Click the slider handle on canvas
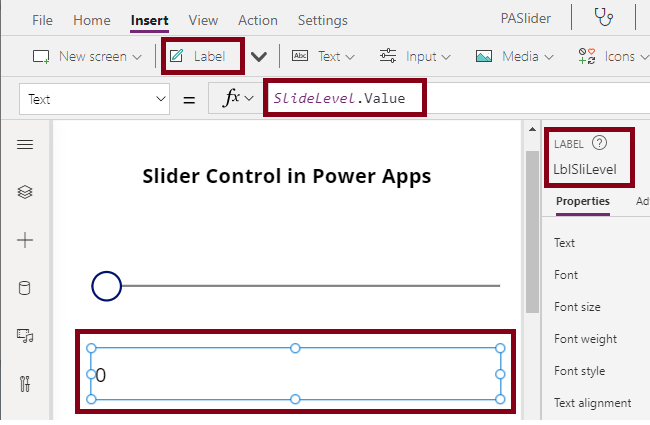This screenshot has height=425, width=650. (x=106, y=286)
